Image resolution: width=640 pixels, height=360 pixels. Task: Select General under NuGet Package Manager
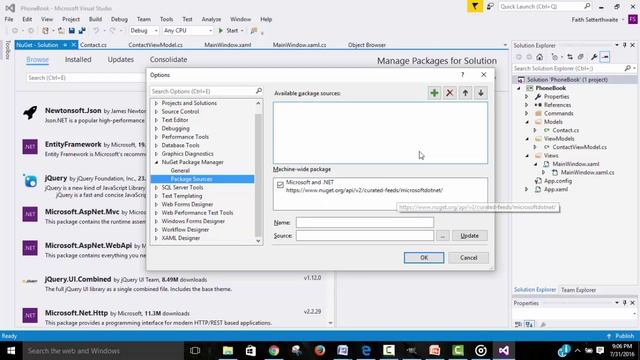click(180, 171)
